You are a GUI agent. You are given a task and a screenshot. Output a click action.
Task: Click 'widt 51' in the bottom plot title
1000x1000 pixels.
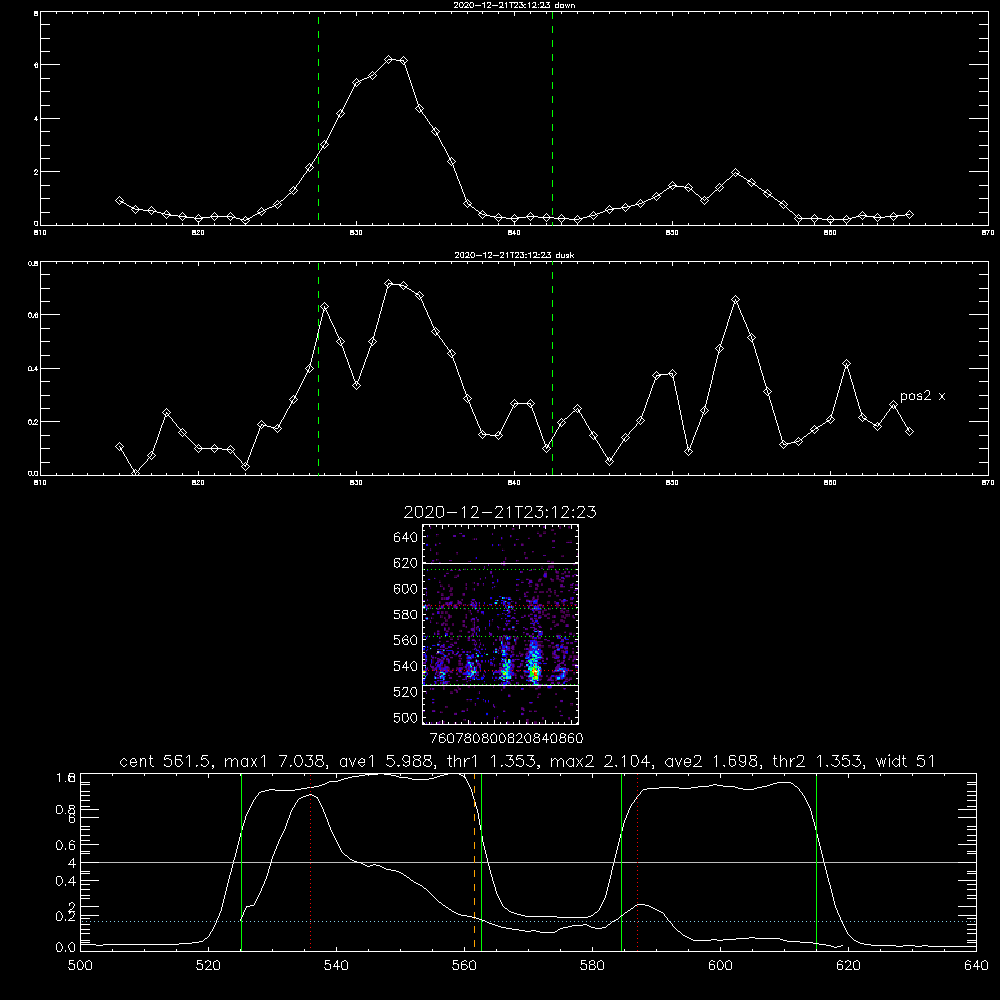tap(905, 761)
